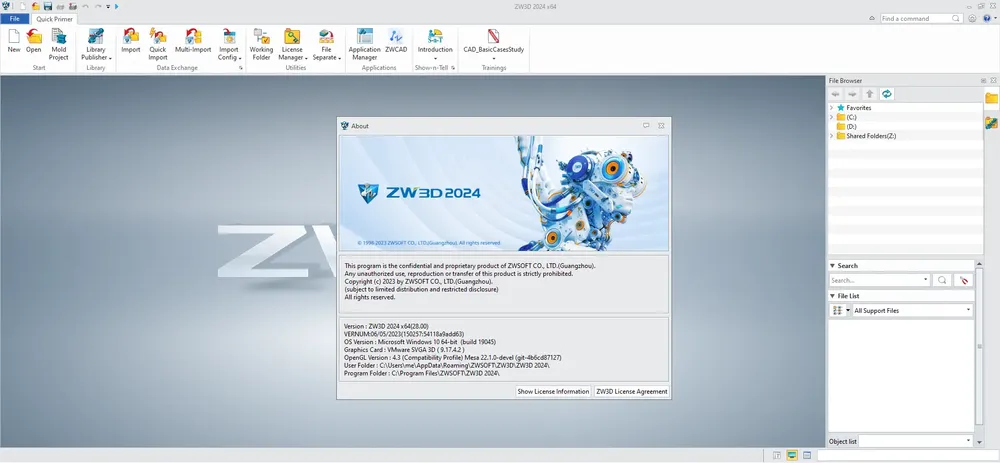Click the window layout icon in status bar
The image size is (1000, 463).
pos(807,455)
